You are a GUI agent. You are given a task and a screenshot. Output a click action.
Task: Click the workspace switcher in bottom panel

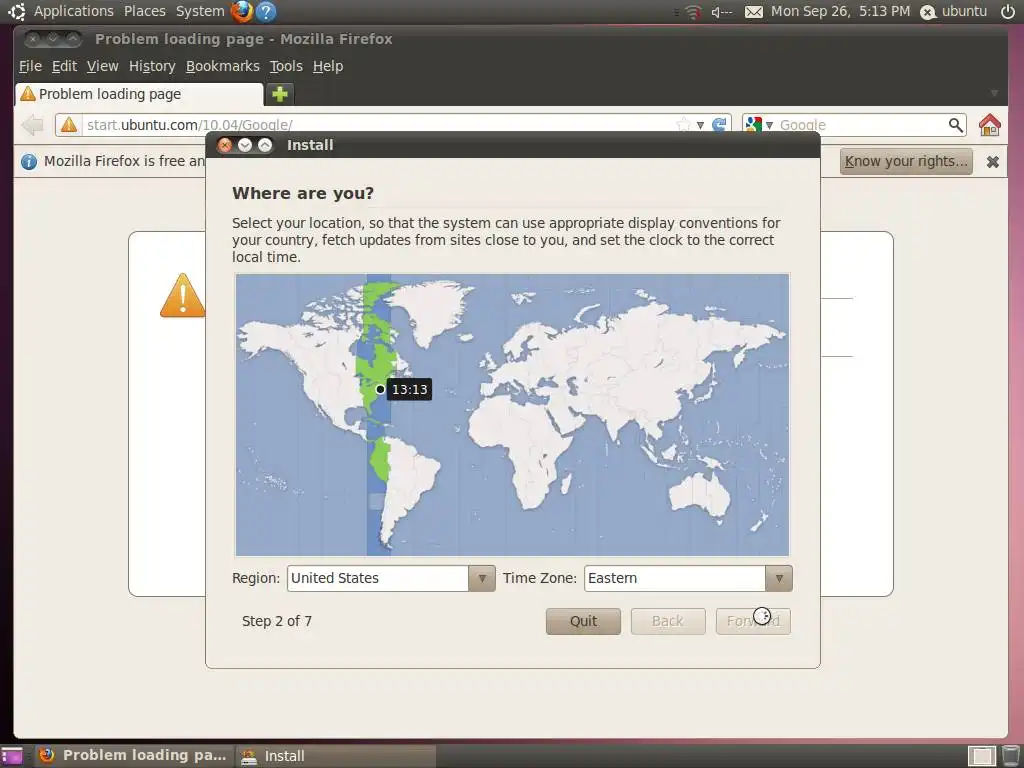click(x=982, y=756)
